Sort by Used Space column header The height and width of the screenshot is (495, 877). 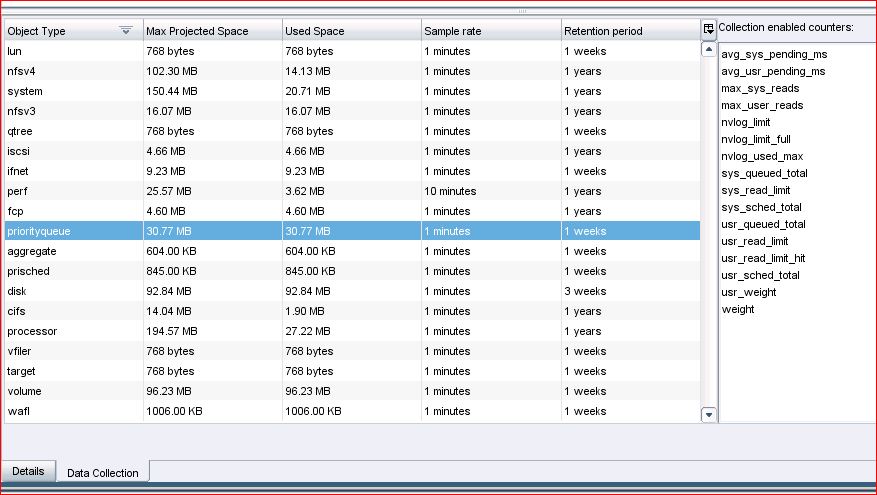(x=350, y=31)
